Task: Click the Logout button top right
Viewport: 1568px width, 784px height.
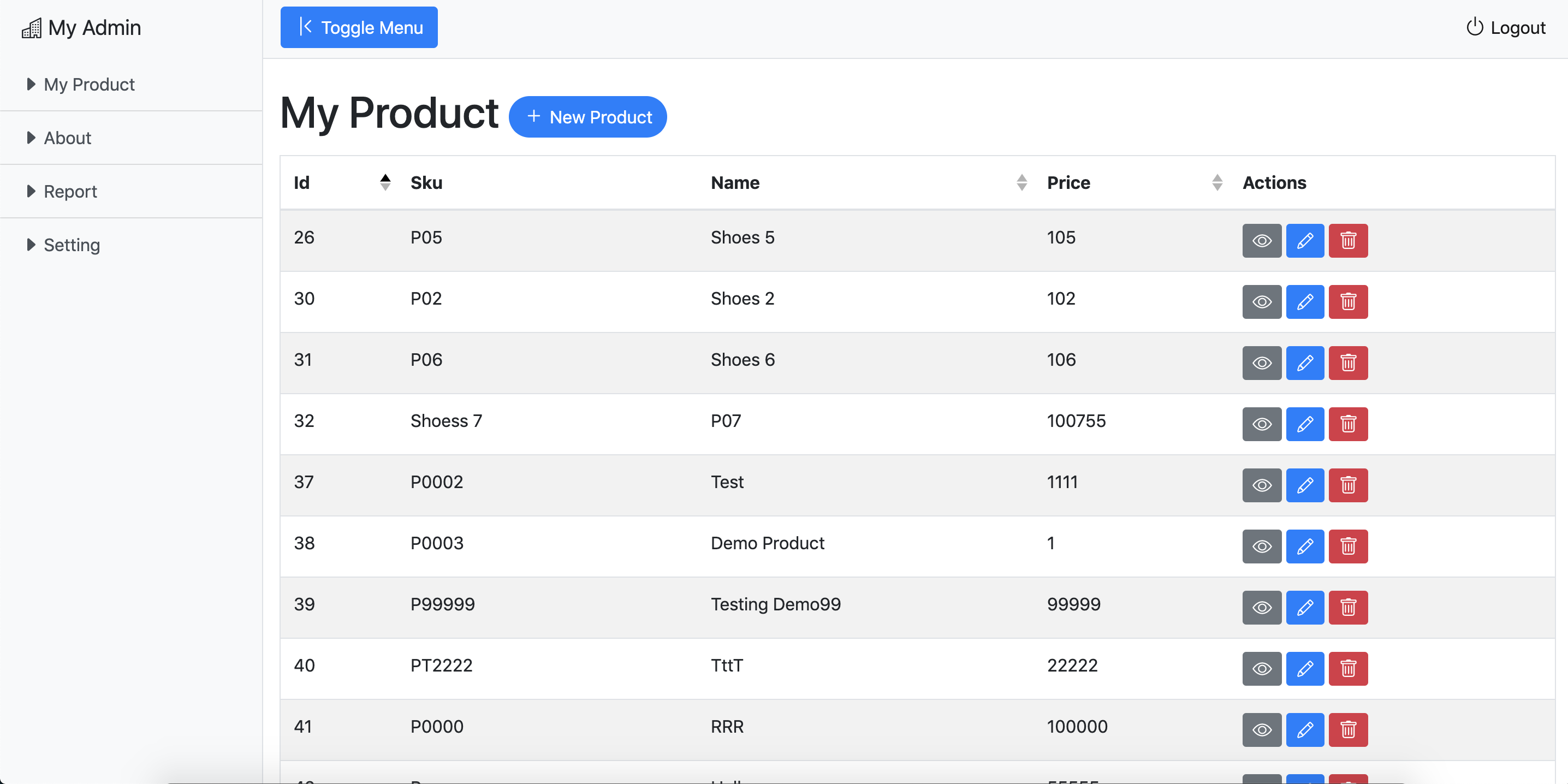Action: 1505,27
